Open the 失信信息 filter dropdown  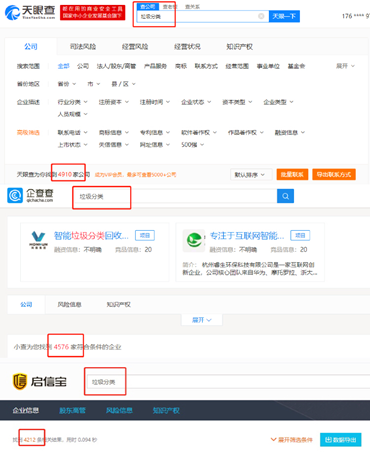(x=114, y=145)
